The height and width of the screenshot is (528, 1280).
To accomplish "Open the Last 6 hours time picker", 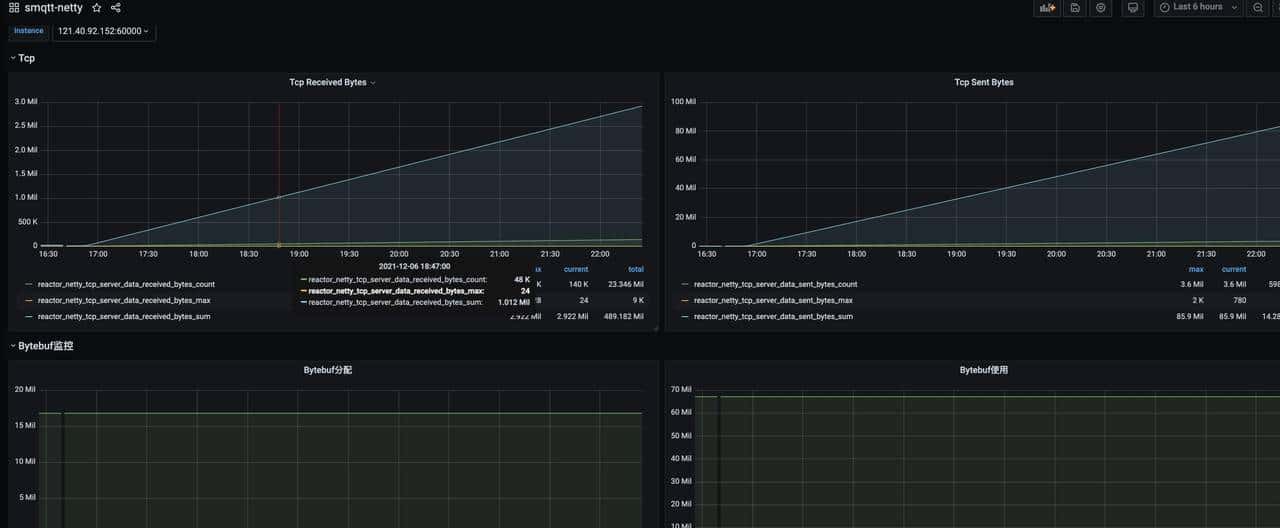I will click(x=1198, y=7).
